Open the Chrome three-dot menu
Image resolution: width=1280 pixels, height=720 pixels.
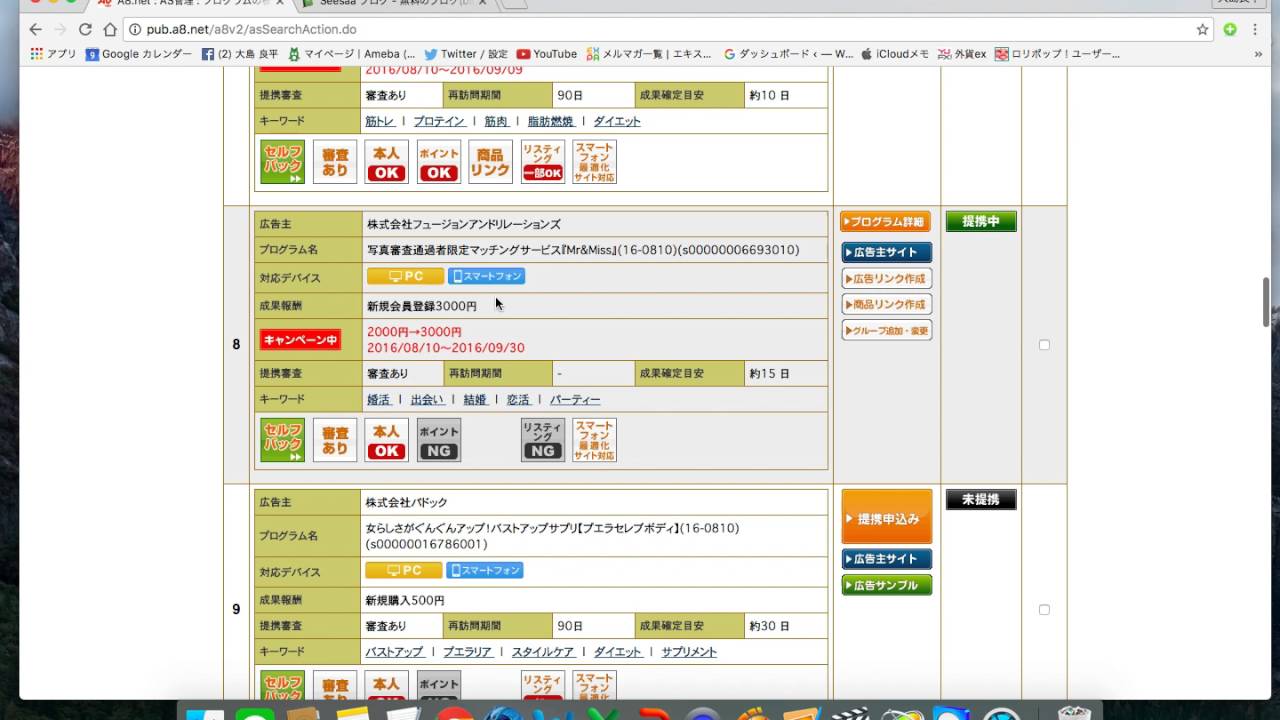coord(1255,30)
